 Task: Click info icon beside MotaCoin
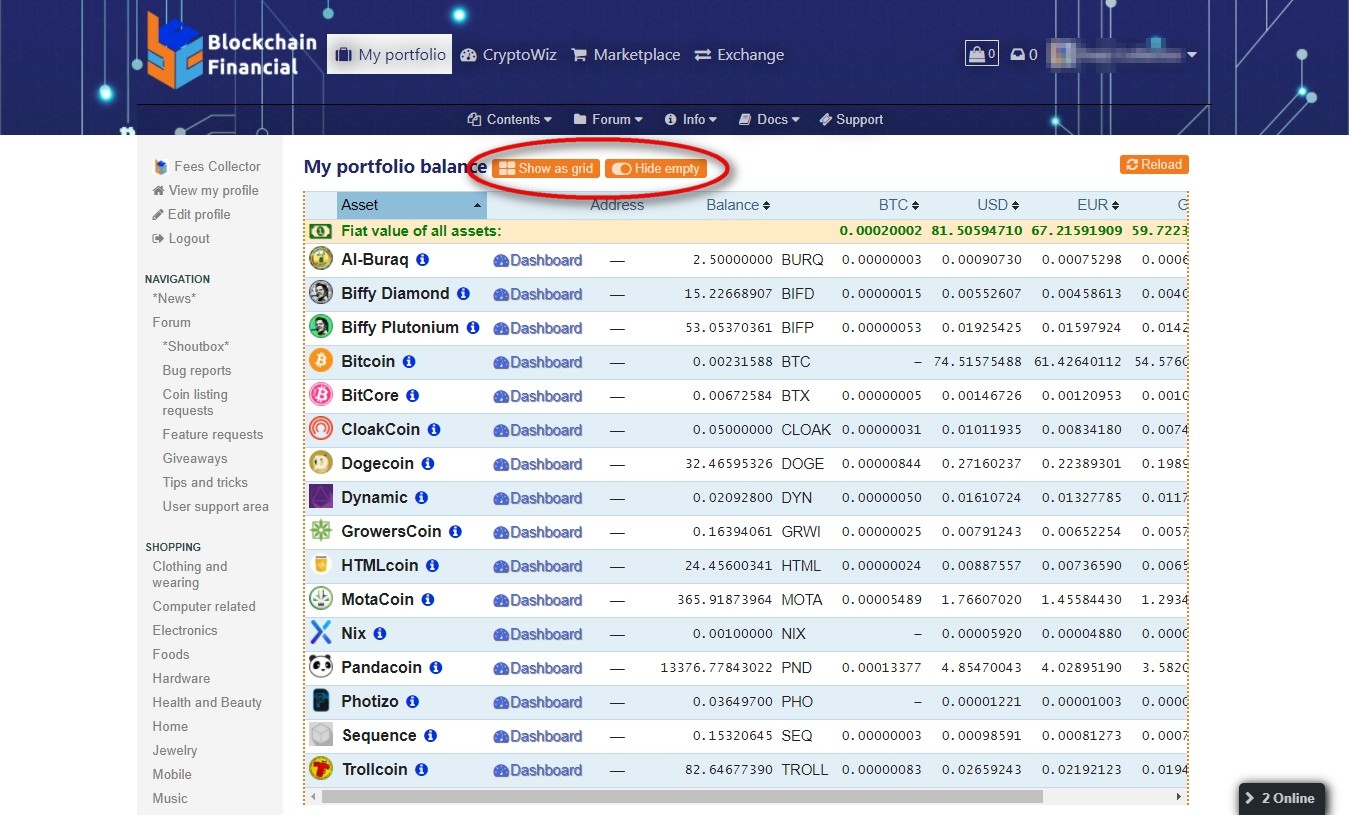click(x=428, y=599)
